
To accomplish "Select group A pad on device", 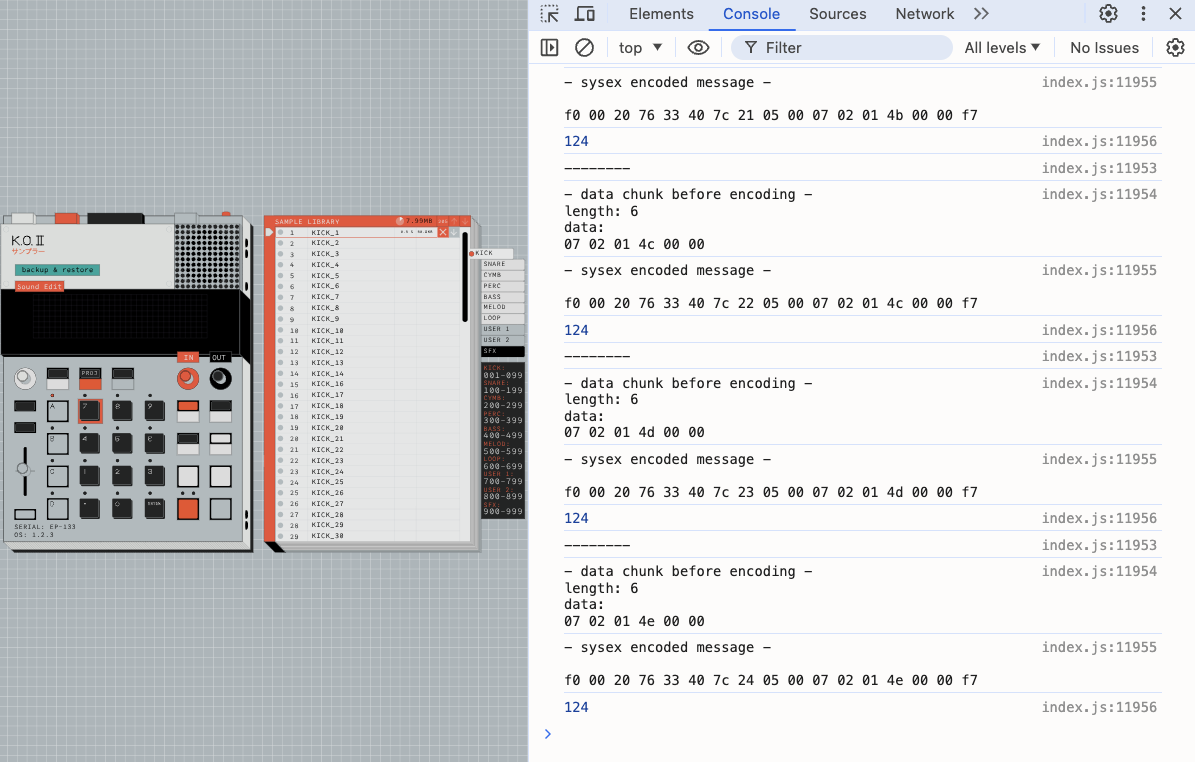I will (58, 411).
